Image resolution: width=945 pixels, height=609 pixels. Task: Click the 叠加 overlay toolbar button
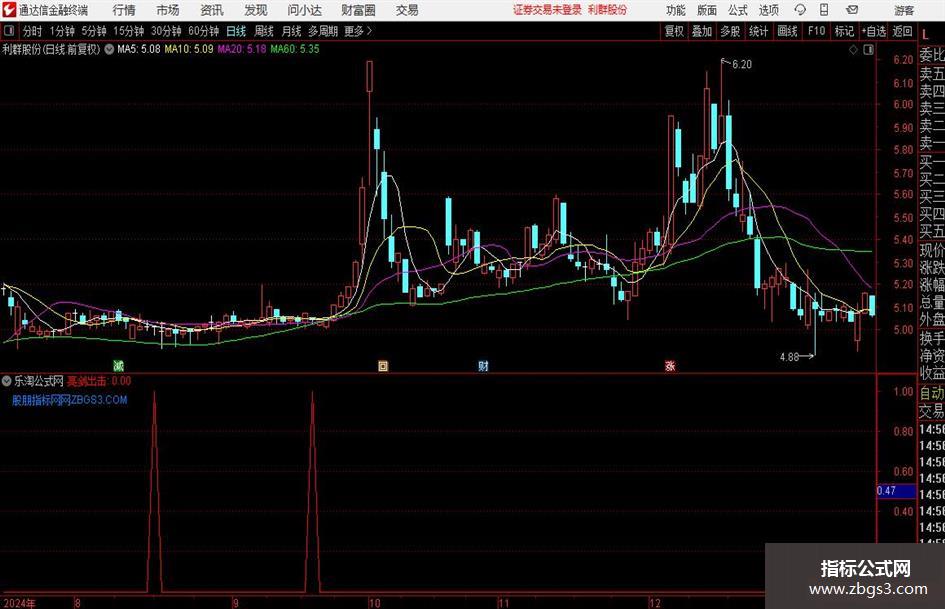coord(702,31)
